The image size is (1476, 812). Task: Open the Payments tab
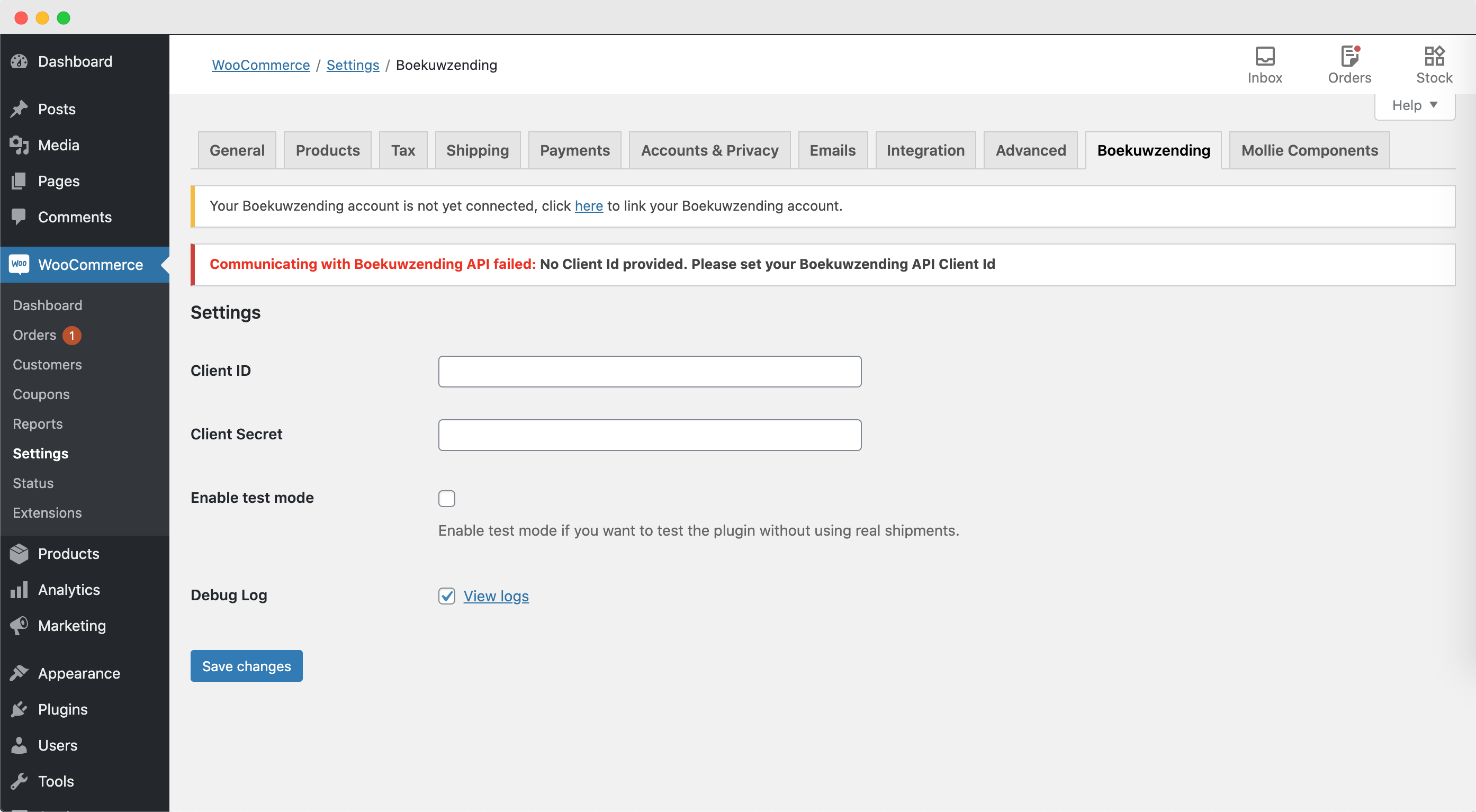point(575,150)
